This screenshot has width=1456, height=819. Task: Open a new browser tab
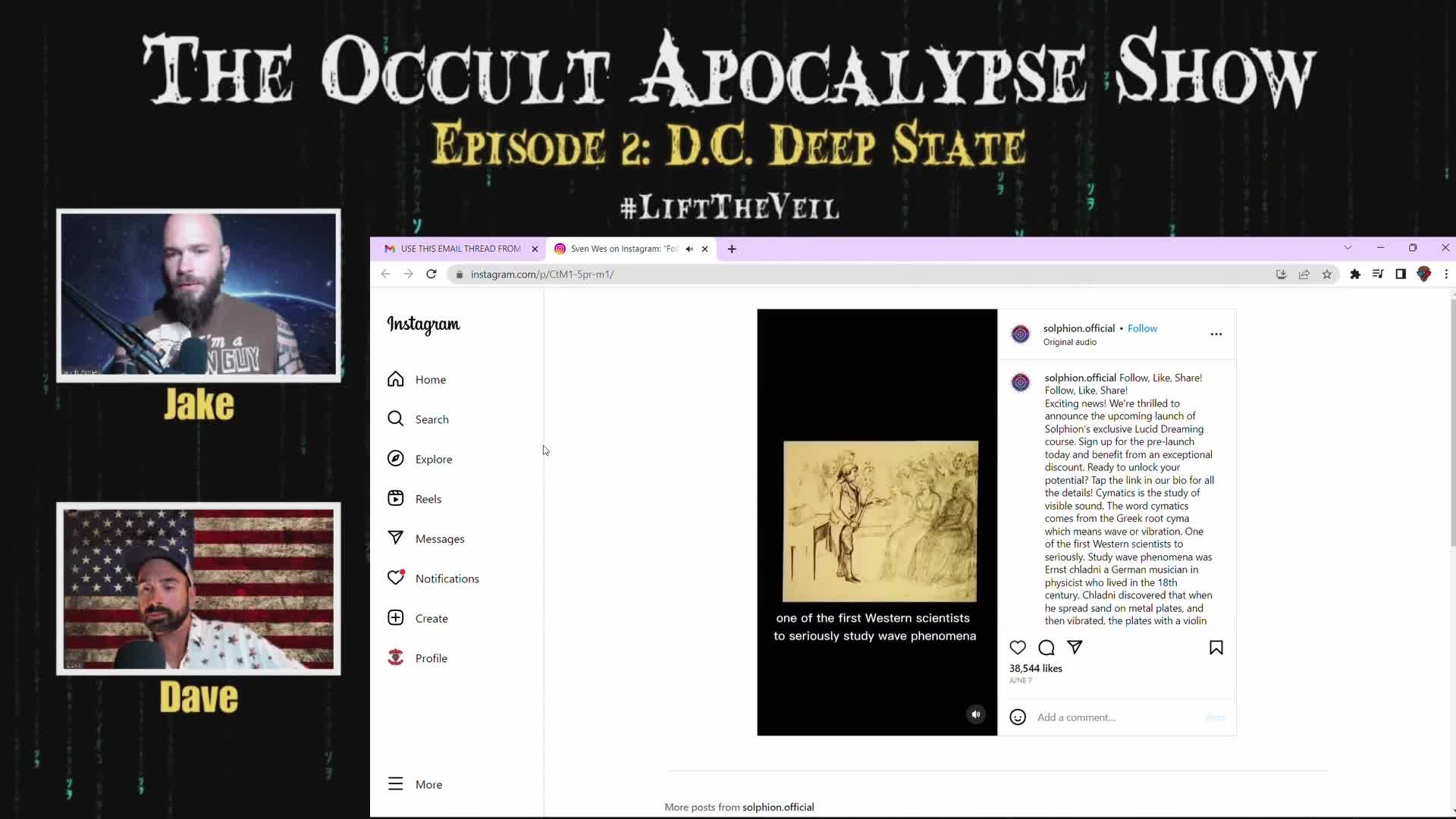732,249
